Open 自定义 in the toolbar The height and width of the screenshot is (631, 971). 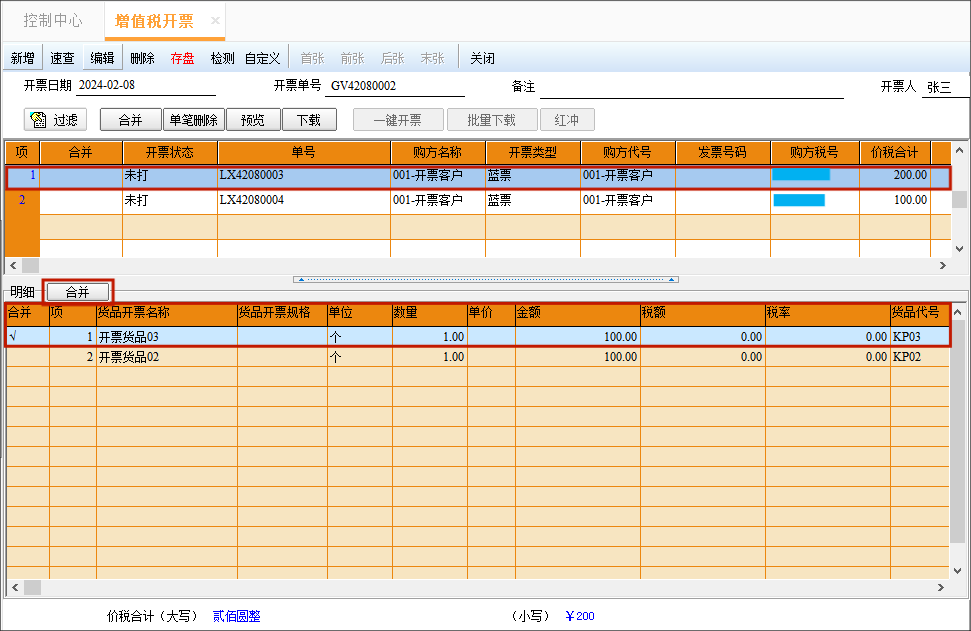(263, 58)
